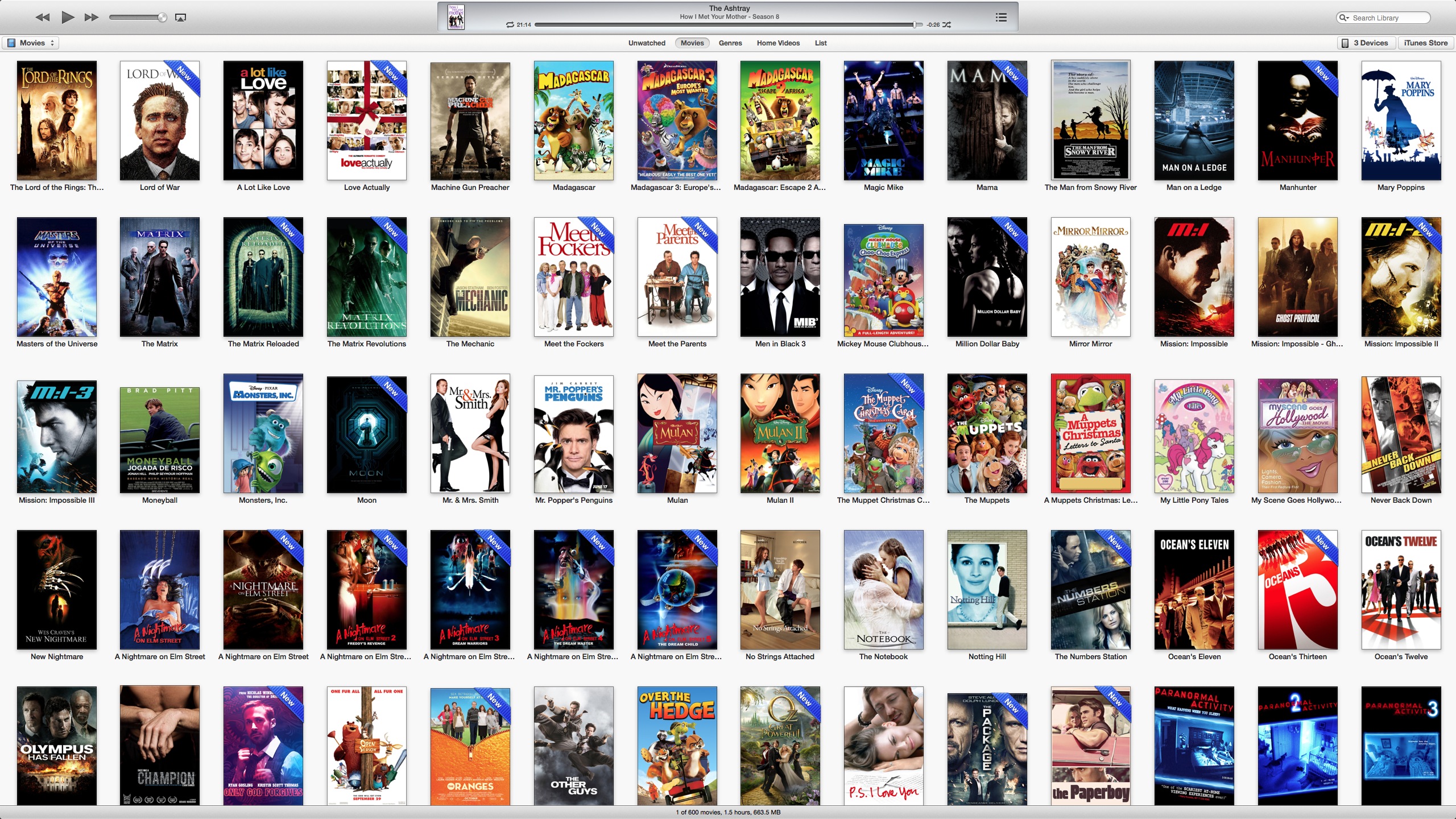The height and width of the screenshot is (819, 1456).
Task: Select Olympus Has Fallen poster
Action: [x=57, y=746]
